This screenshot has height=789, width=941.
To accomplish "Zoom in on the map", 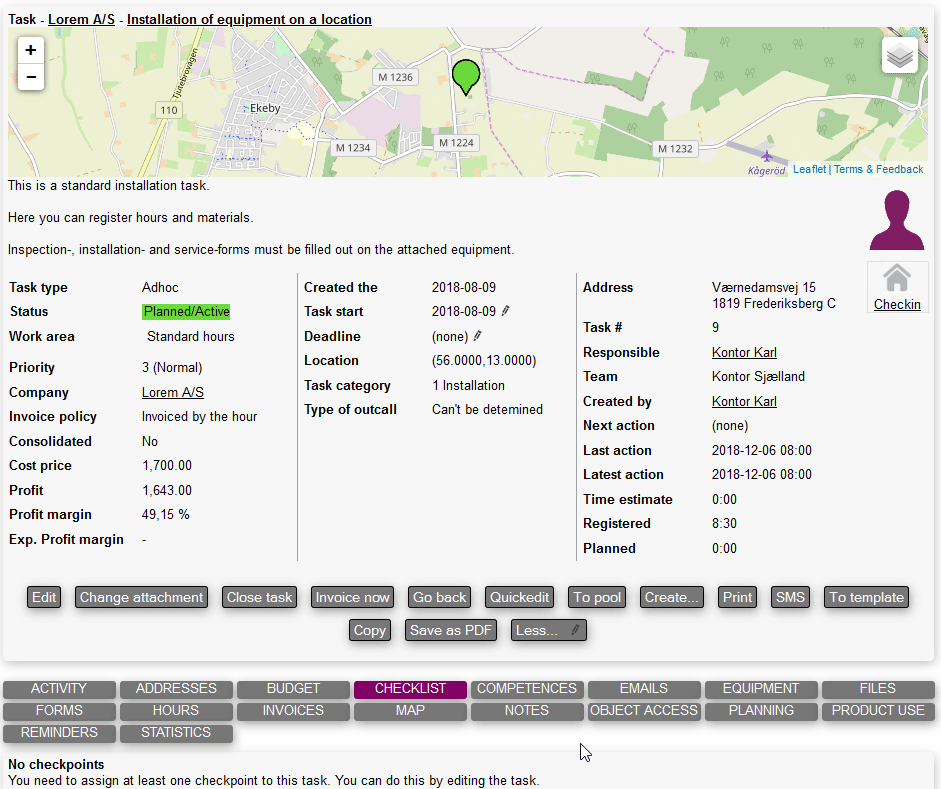I will [x=31, y=50].
